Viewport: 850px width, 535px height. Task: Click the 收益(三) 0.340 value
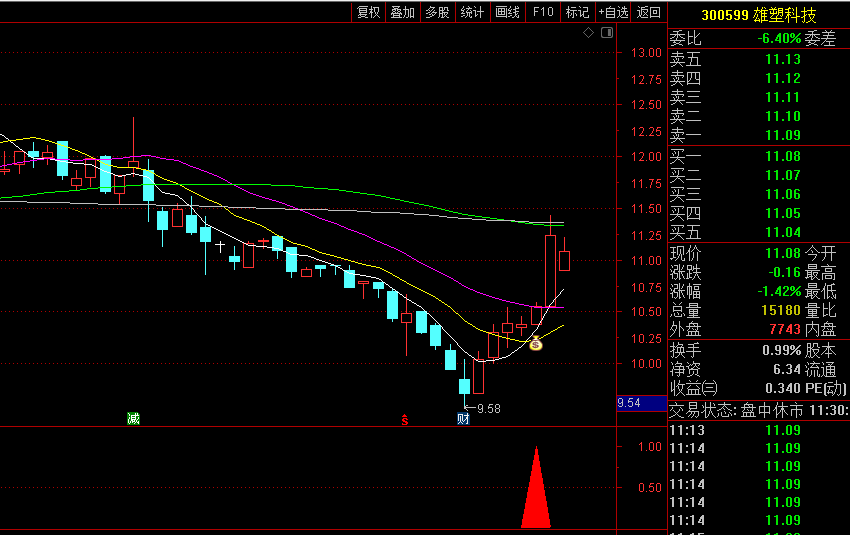point(783,388)
